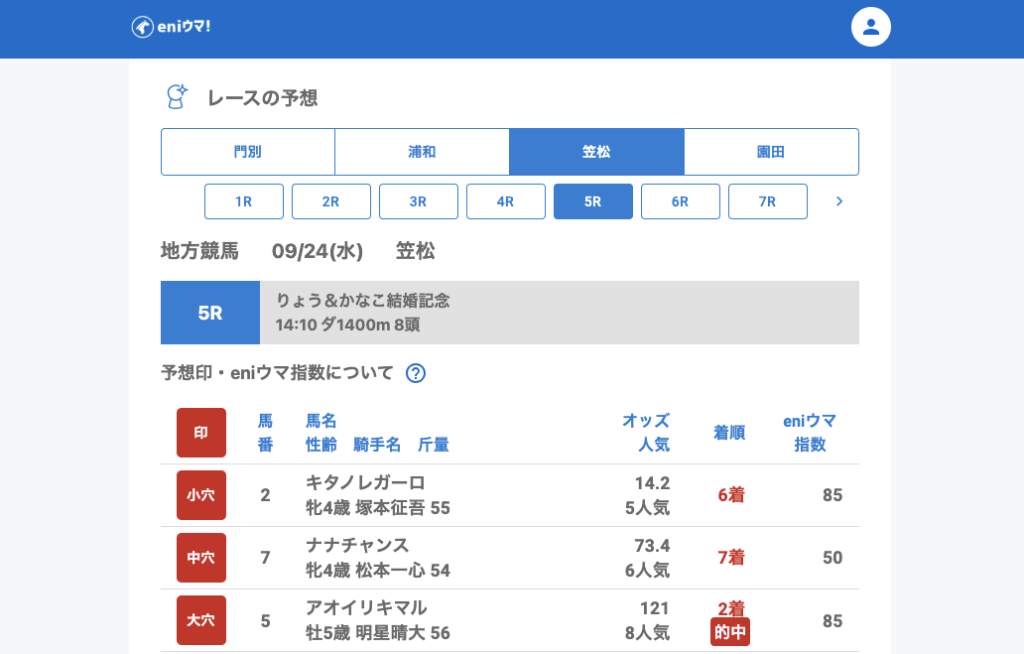Select the 浦和 racecourse tab

422,152
